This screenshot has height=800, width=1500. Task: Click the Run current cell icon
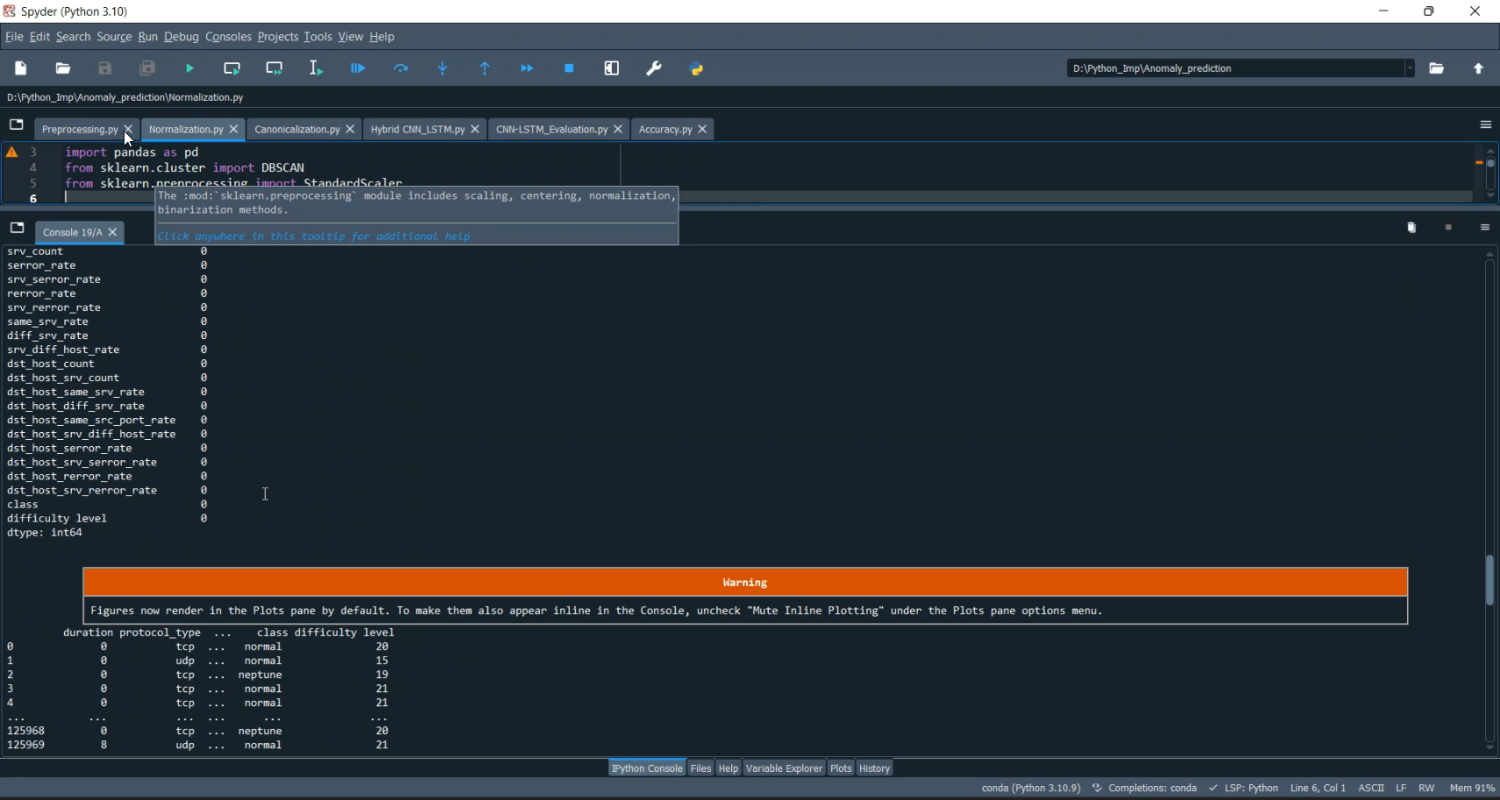click(x=232, y=69)
